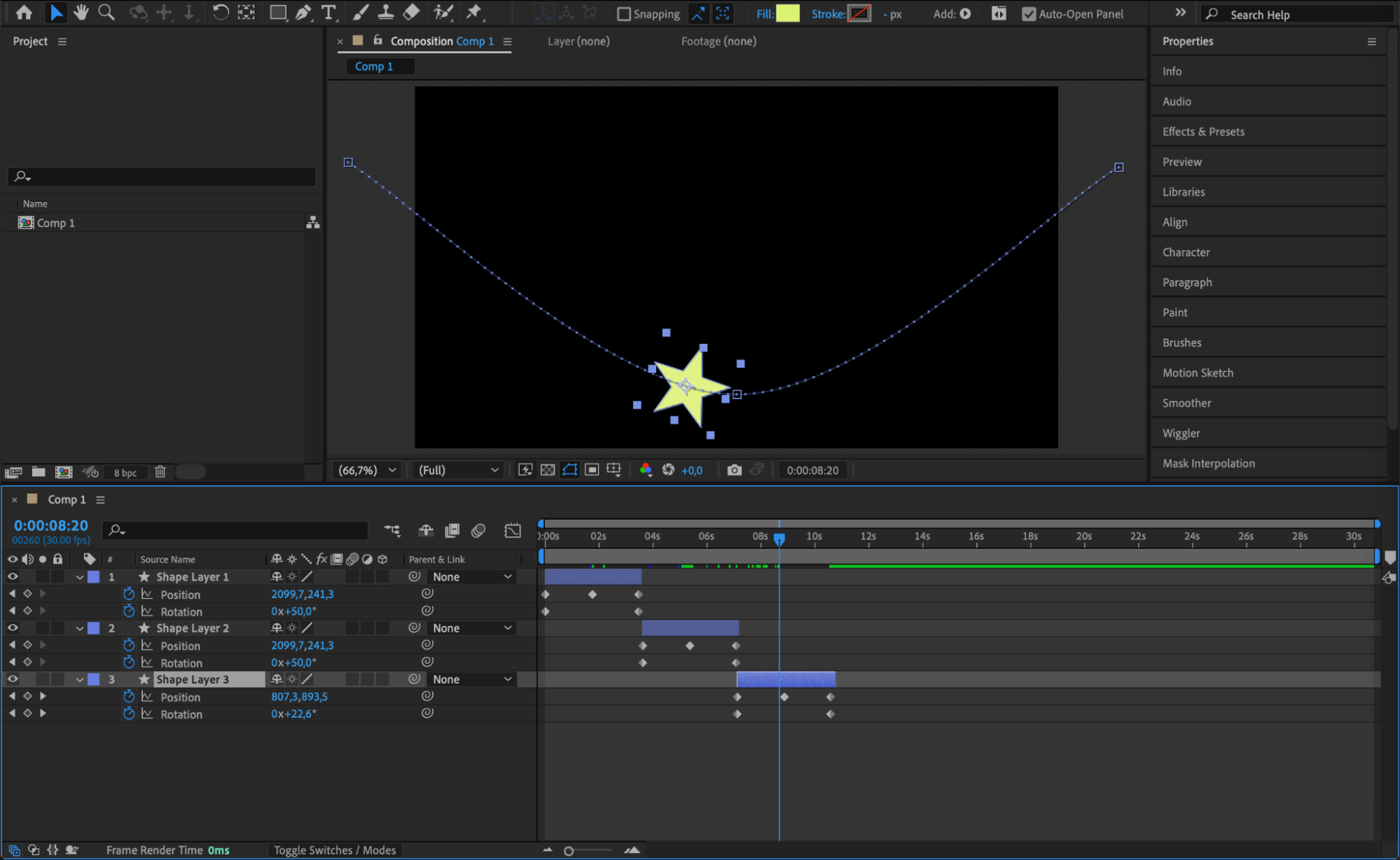Switch to the Footage (none) tab
1400x860 pixels.
coord(719,41)
